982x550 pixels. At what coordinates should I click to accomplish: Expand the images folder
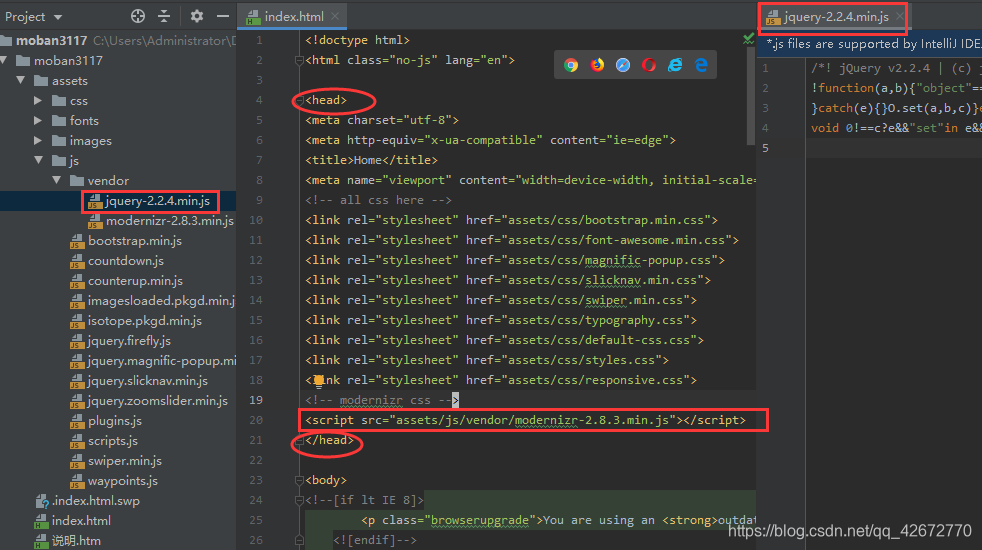click(38, 141)
